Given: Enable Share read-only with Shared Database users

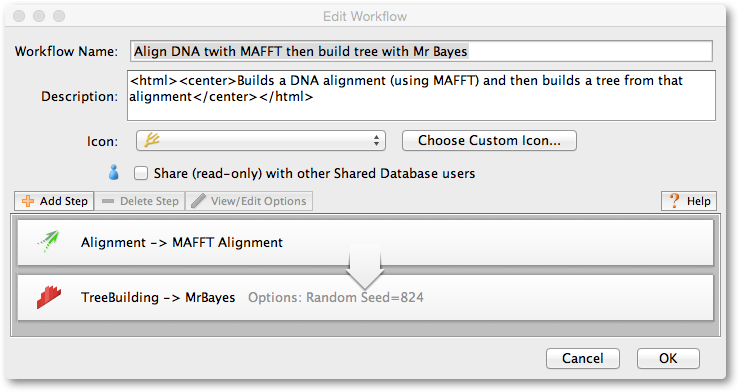Looking at the screenshot, I should 140,173.
